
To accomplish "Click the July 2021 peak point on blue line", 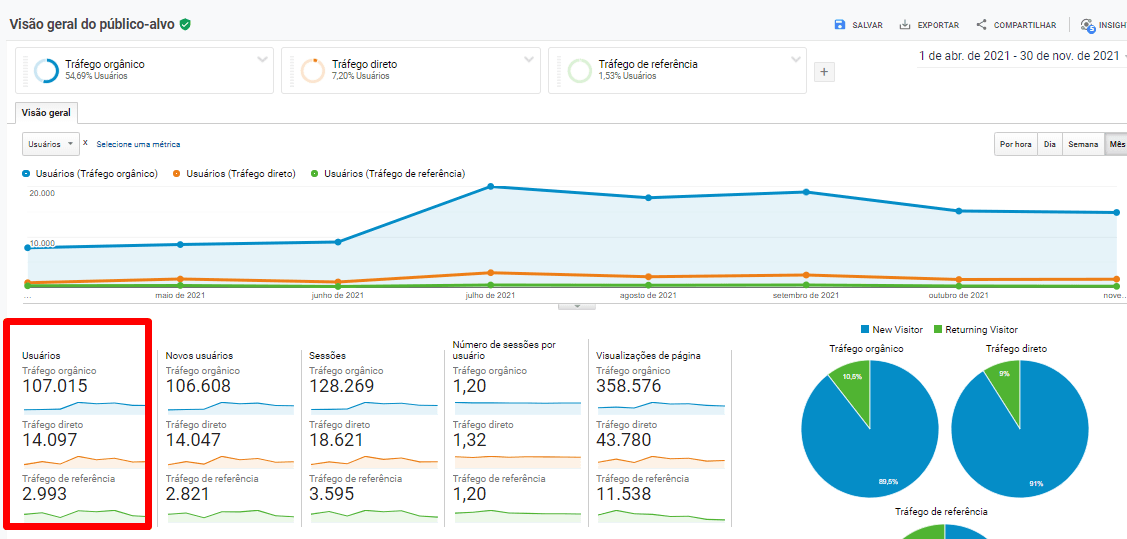I will 491,186.
